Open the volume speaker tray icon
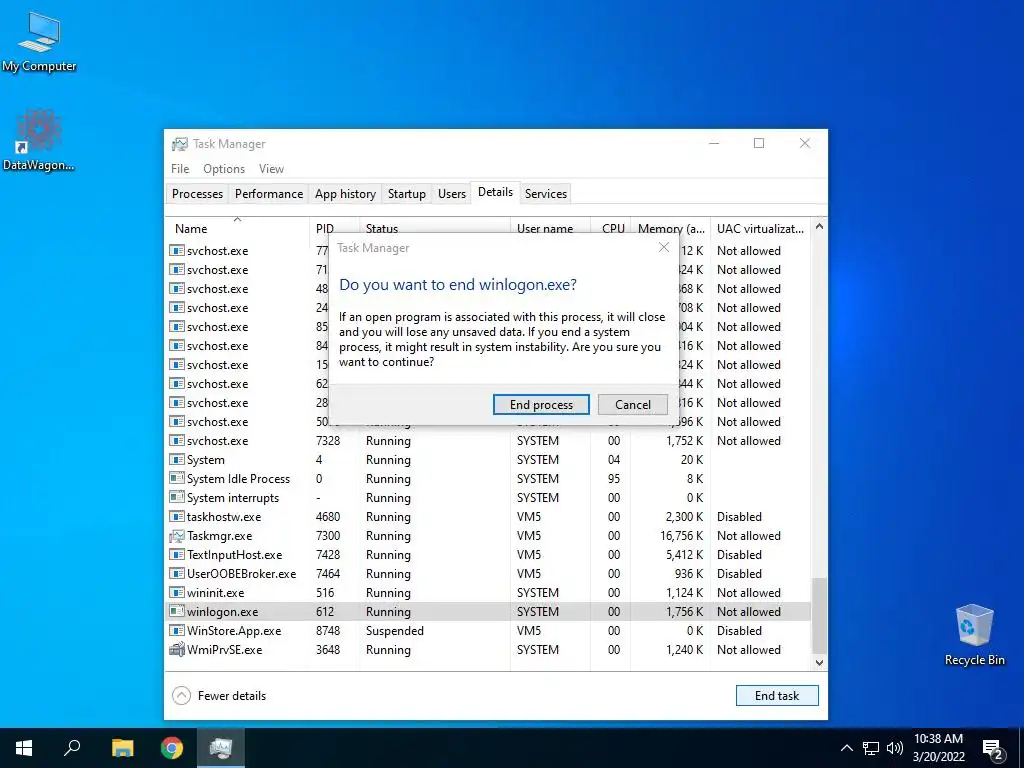Image resolution: width=1024 pixels, height=768 pixels. [895, 748]
